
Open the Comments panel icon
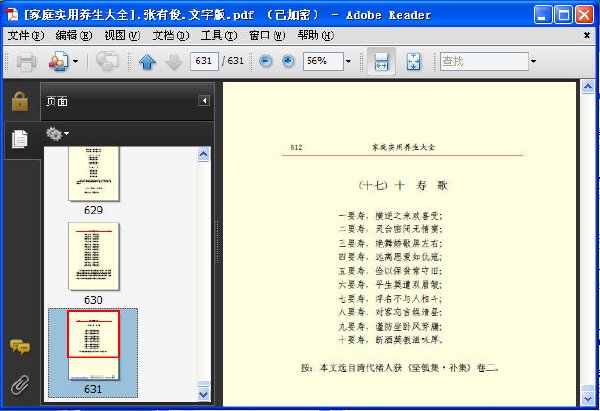point(20,347)
